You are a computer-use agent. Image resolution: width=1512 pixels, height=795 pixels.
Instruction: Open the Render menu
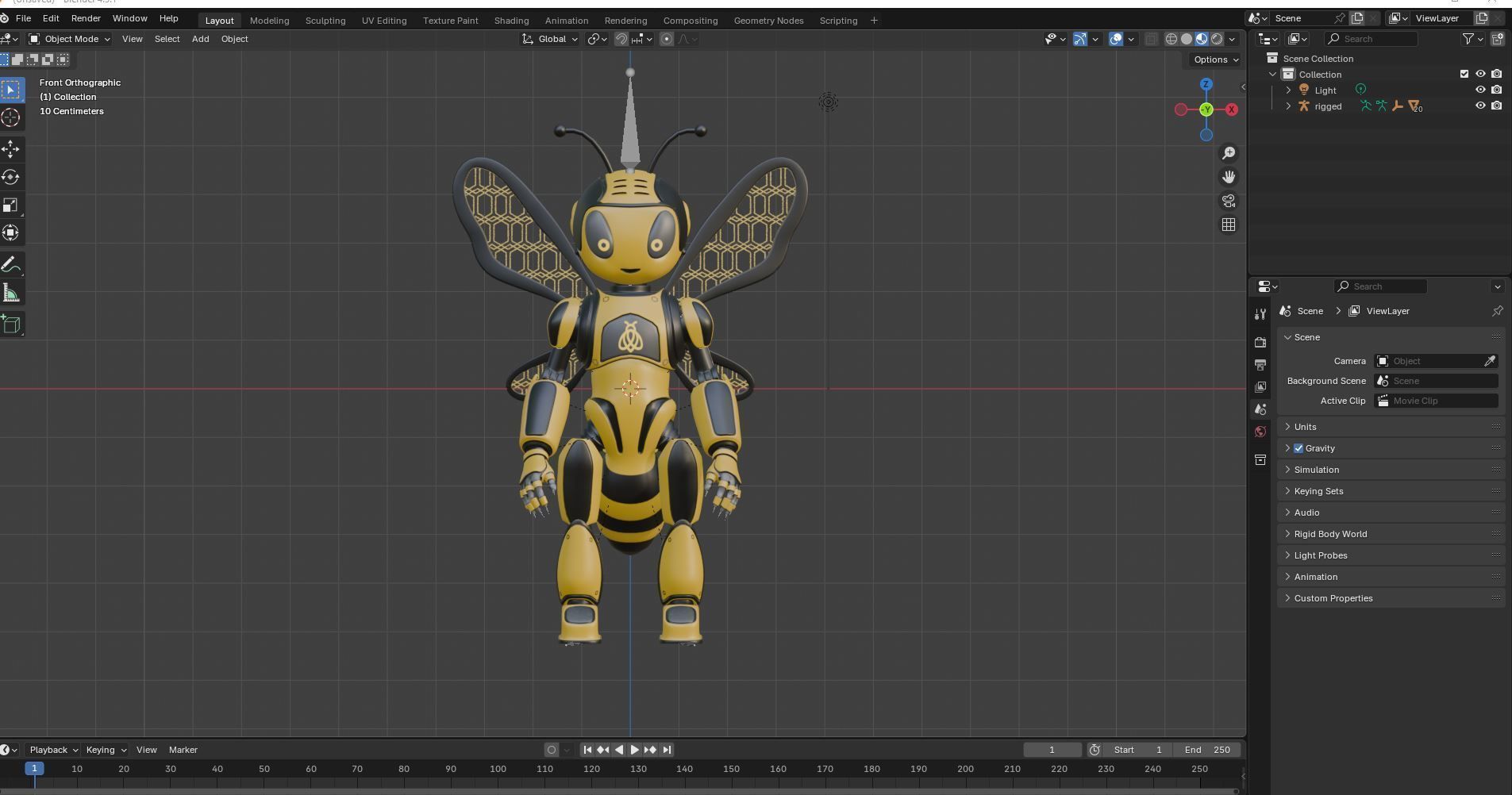[x=86, y=18]
